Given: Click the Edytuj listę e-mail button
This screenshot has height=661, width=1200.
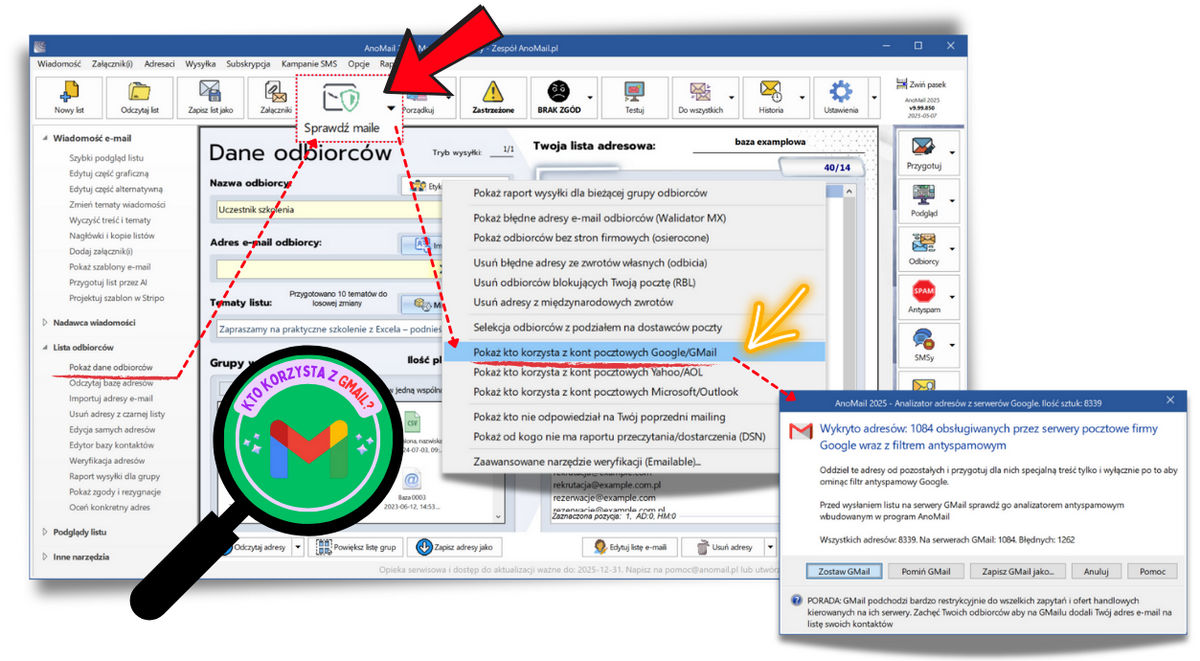Looking at the screenshot, I should coord(631,547).
